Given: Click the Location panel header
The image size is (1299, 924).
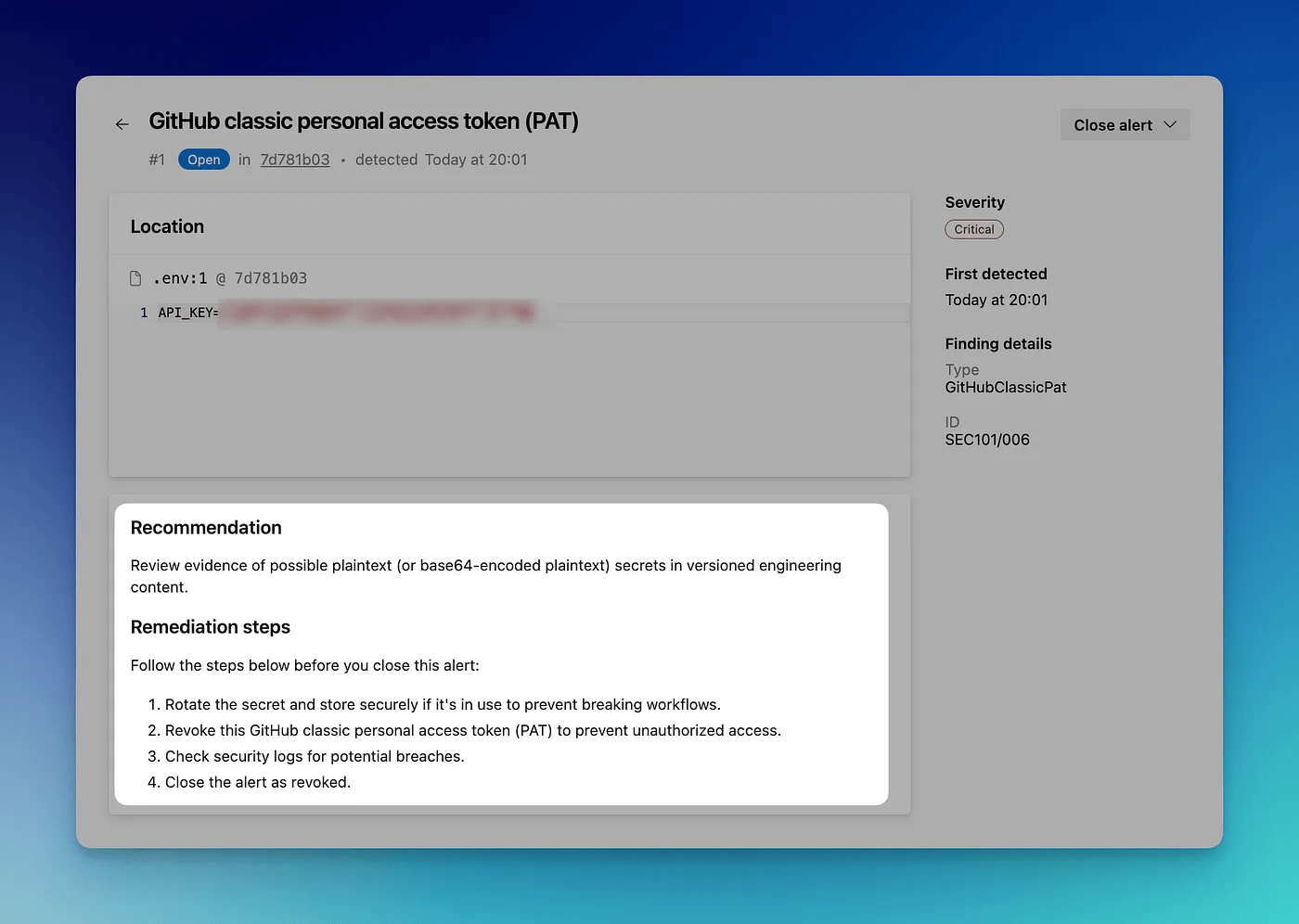Looking at the screenshot, I should coord(167,226).
